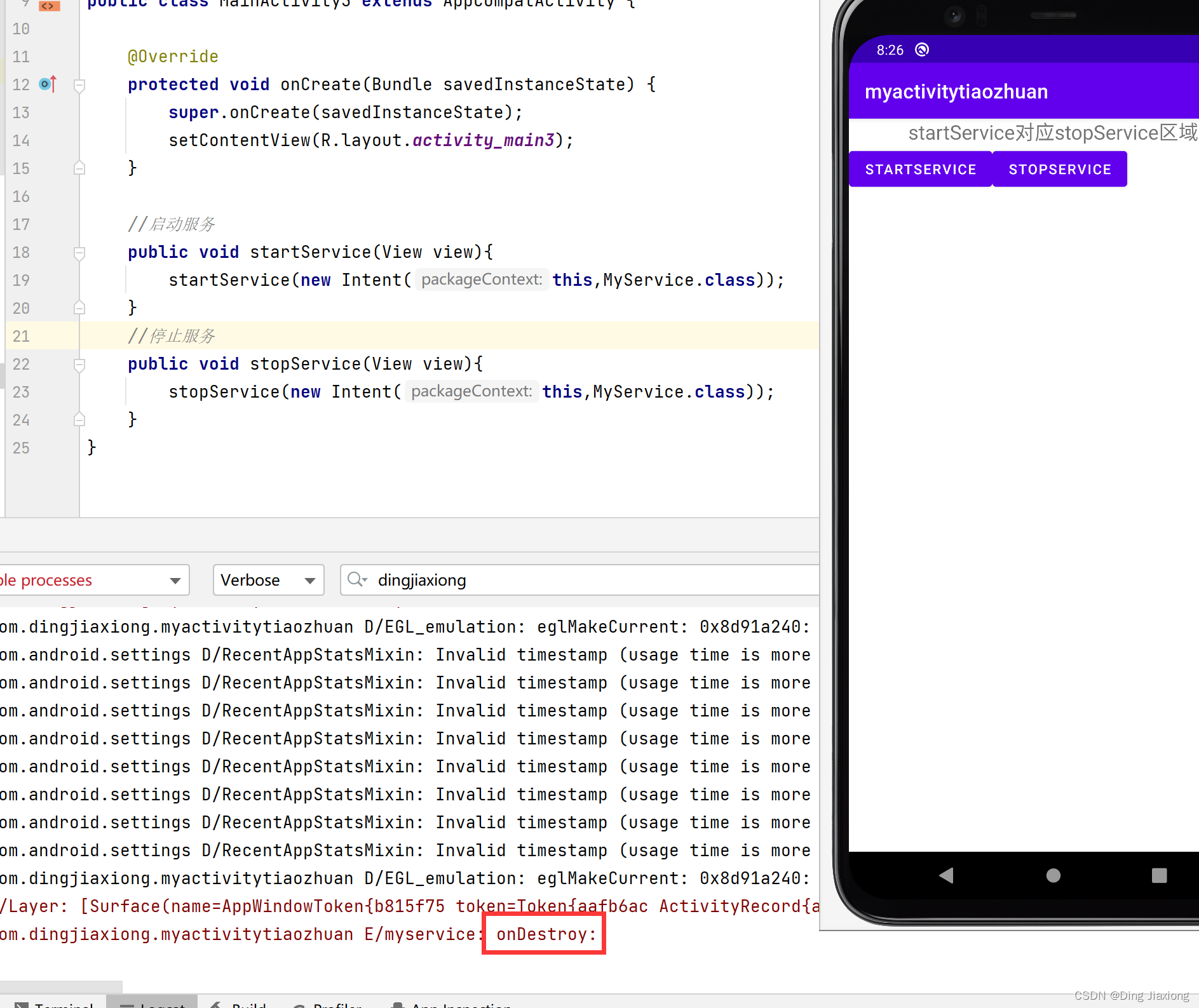Tap the STARTSERVICE button in the emulator

click(x=920, y=169)
